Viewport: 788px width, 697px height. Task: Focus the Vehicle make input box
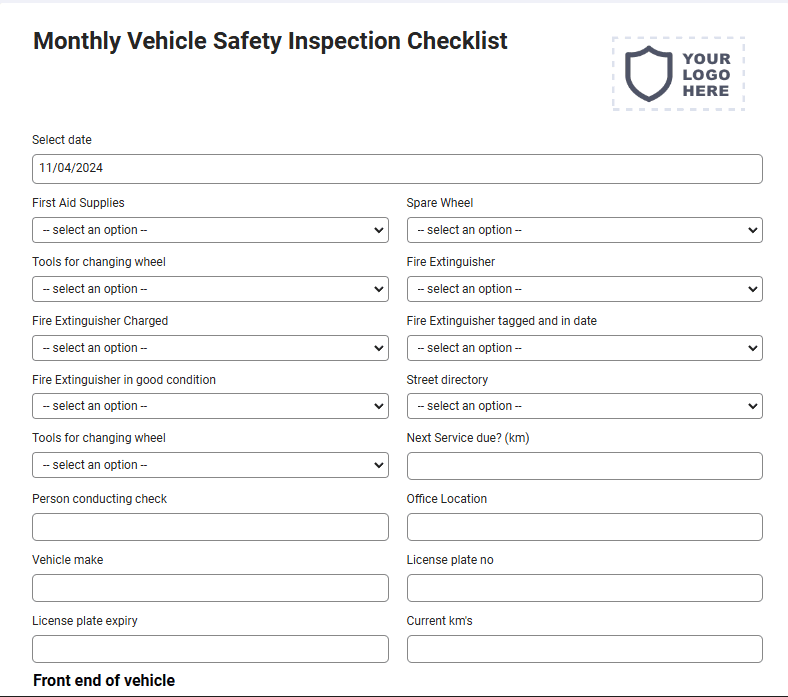pos(210,588)
